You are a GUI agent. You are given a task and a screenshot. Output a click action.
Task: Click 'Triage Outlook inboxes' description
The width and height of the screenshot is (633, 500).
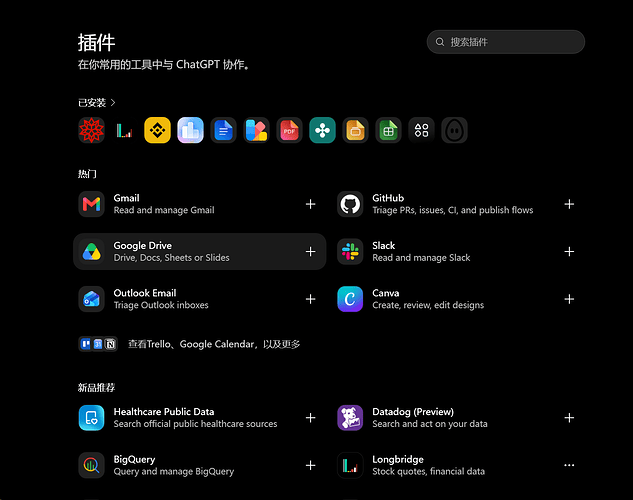[x=161, y=305]
